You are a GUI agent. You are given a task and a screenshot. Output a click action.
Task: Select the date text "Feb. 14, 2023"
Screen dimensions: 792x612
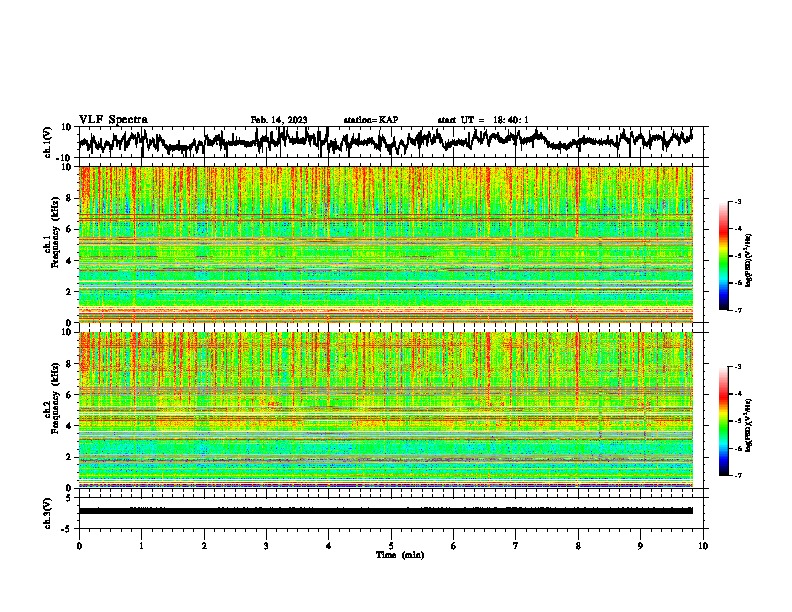279,120
